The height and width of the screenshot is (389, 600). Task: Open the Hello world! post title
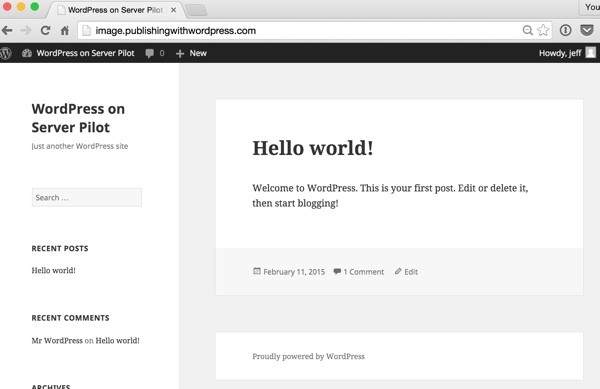pos(313,148)
